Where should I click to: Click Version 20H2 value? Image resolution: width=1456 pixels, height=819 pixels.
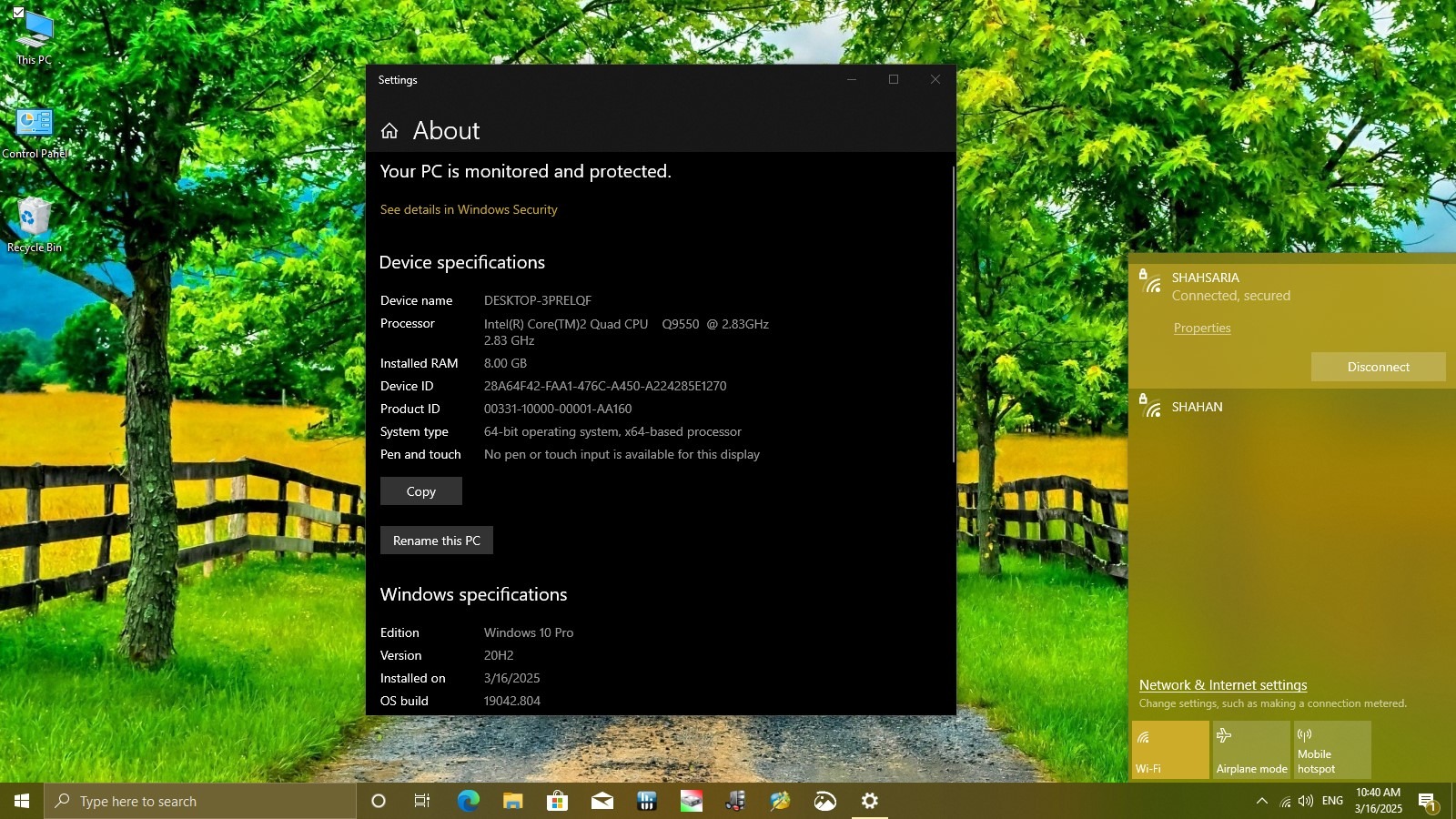(x=499, y=656)
